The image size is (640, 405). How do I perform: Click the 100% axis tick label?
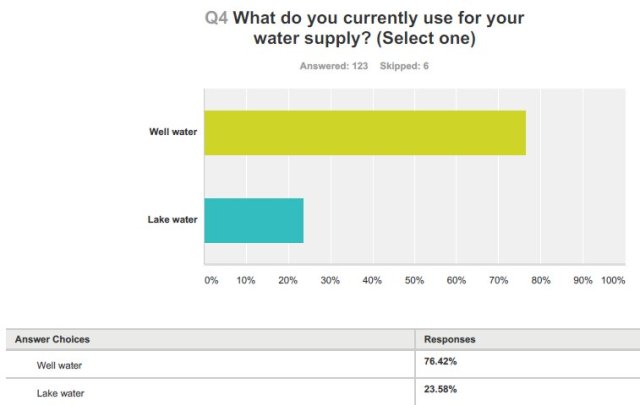(x=613, y=280)
